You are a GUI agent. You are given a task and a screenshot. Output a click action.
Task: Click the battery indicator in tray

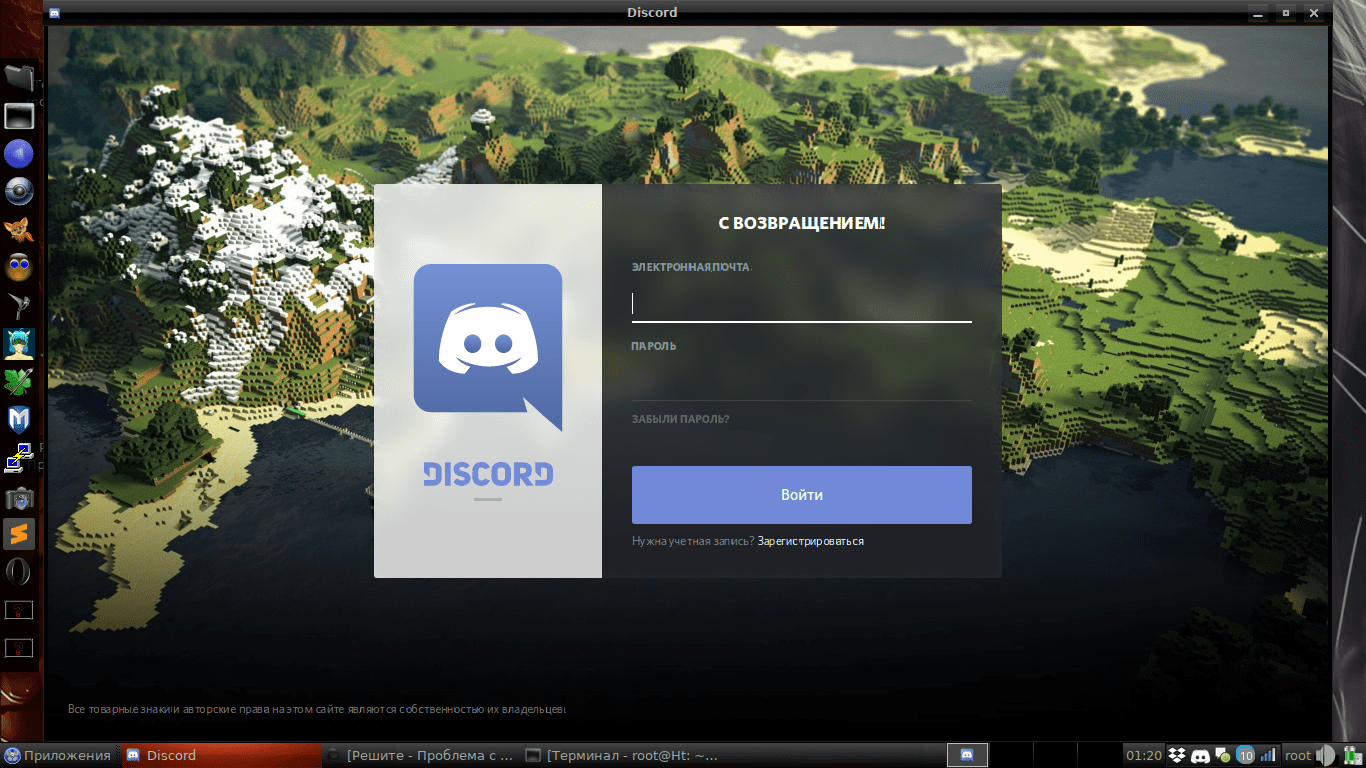[x=1351, y=755]
